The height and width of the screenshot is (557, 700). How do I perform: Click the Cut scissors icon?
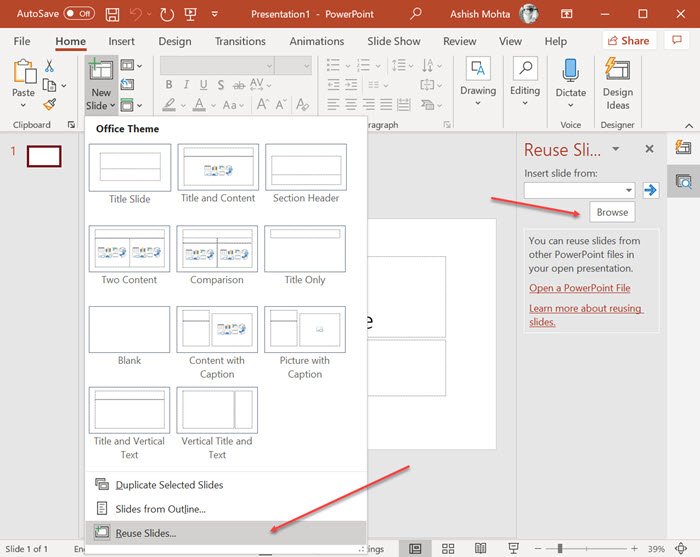[49, 66]
